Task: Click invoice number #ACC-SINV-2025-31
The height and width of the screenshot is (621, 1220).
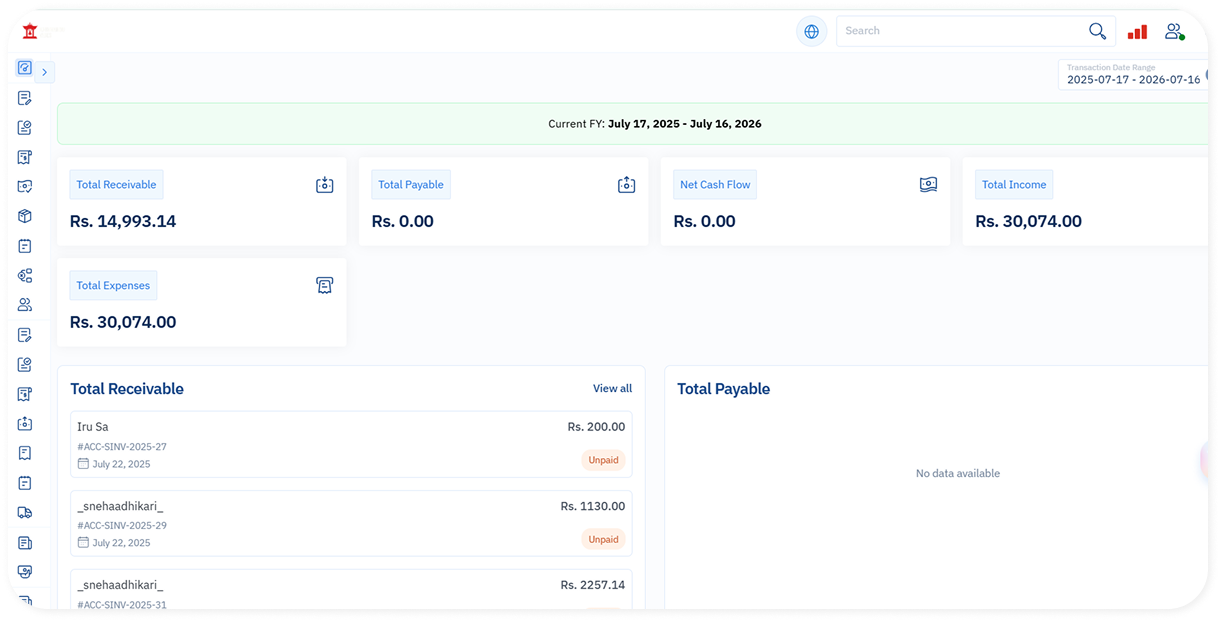Action: point(122,604)
